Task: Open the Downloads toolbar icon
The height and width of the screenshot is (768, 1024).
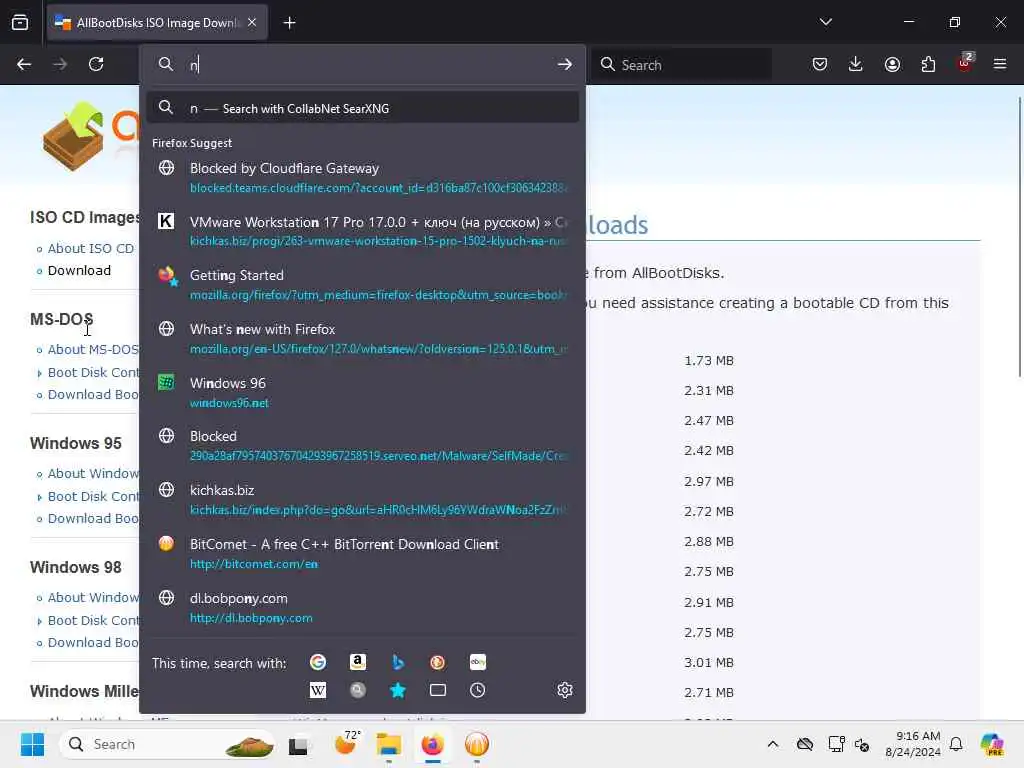Action: click(856, 64)
